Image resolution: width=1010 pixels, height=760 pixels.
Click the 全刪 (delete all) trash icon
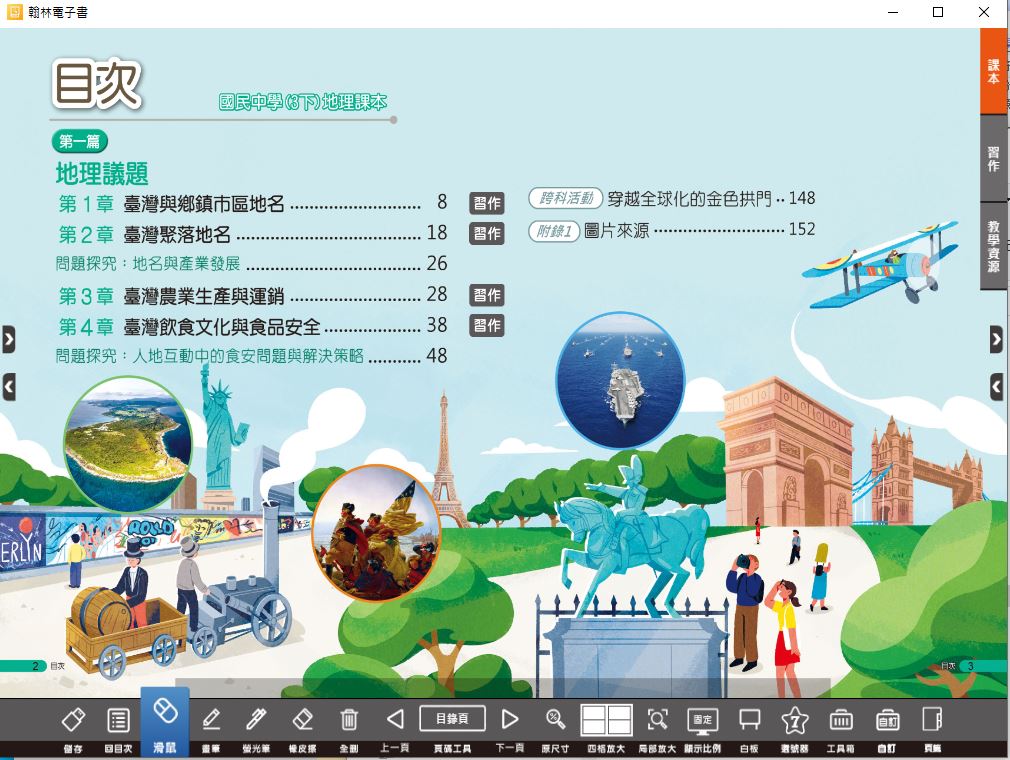[349, 720]
